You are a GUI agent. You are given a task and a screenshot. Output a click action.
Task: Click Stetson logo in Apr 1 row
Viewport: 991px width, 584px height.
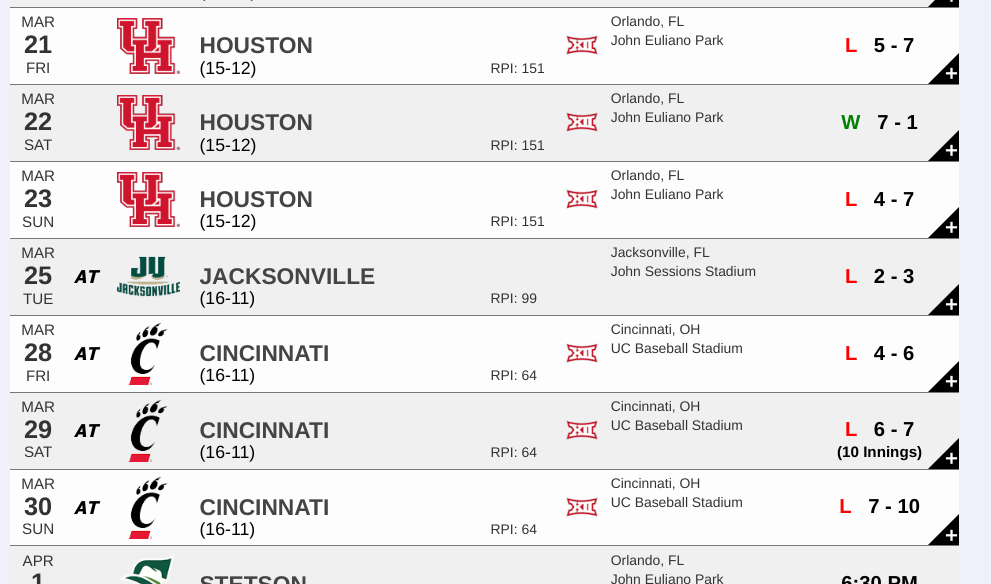[x=148, y=571]
